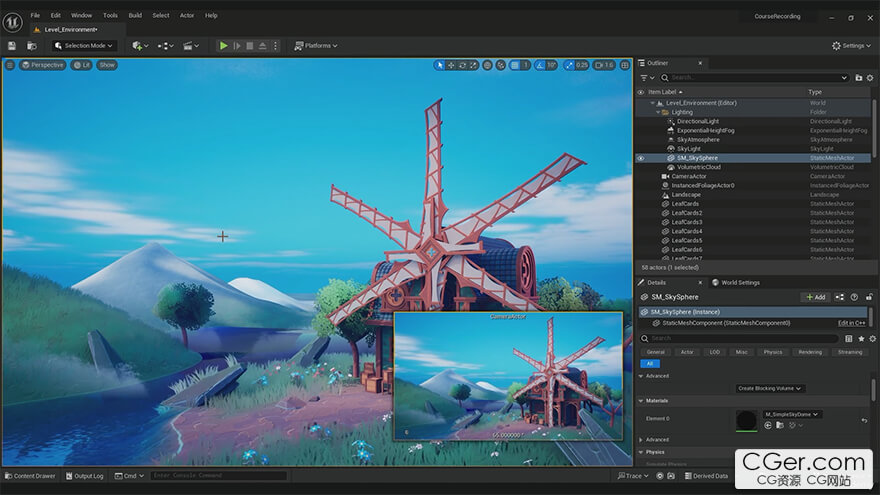Open the Settings dropdown
This screenshot has height=495, width=880.
pyautogui.click(x=851, y=45)
